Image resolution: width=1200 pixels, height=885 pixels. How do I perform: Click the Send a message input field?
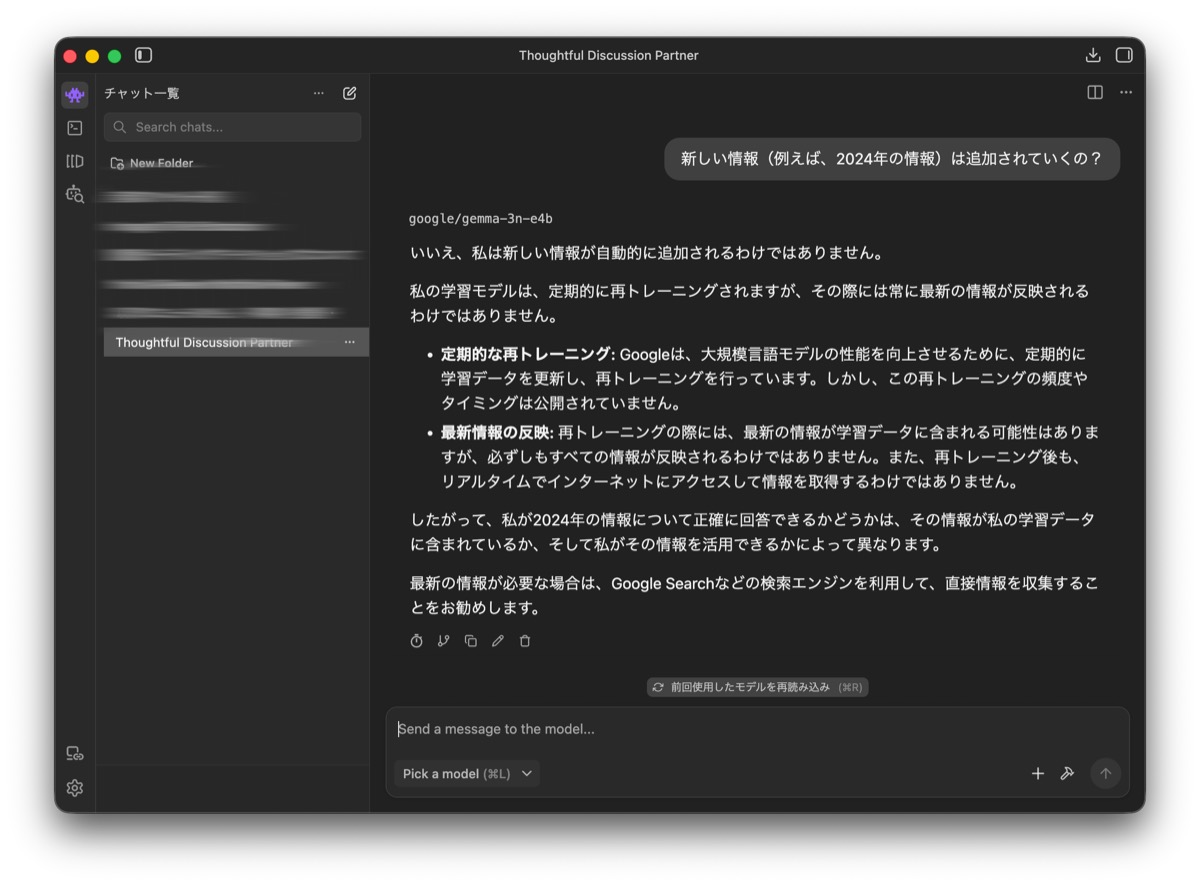tap(757, 729)
